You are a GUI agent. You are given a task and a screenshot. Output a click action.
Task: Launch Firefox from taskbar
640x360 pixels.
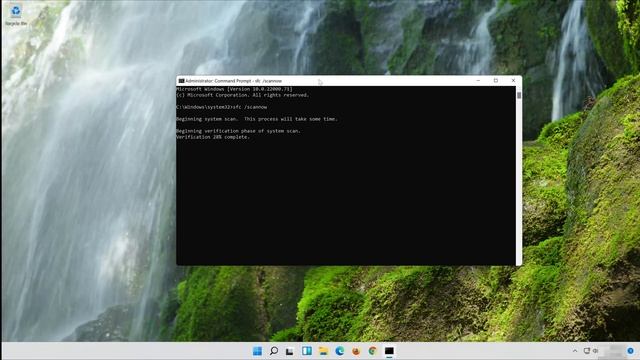(356, 351)
